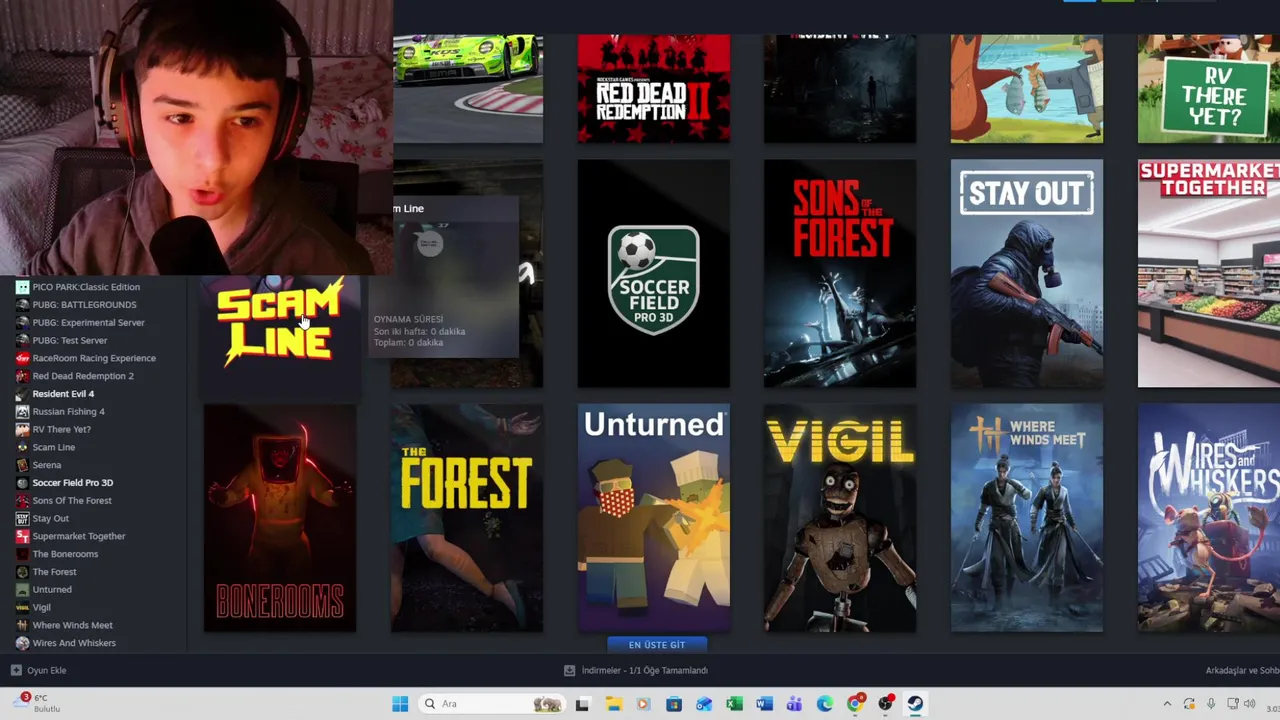The height and width of the screenshot is (720, 1280).
Task: Open the cartoon fishing game cover
Action: pos(1027,89)
